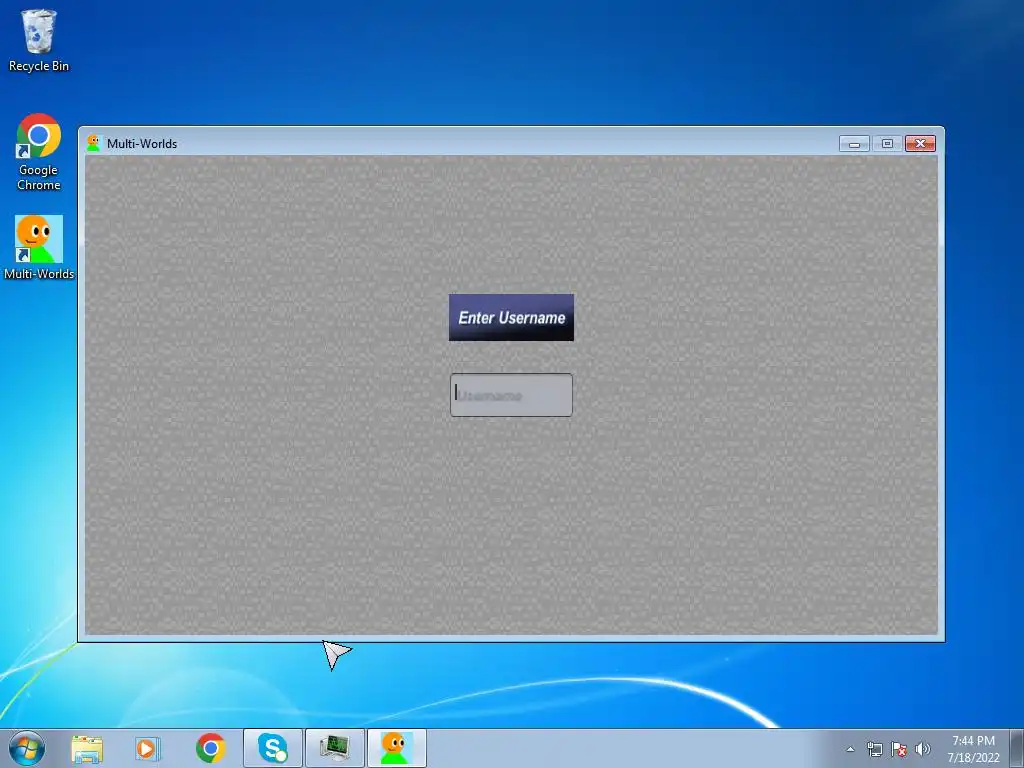
Task: Minimize the Multi-Worlds window
Action: click(x=854, y=144)
